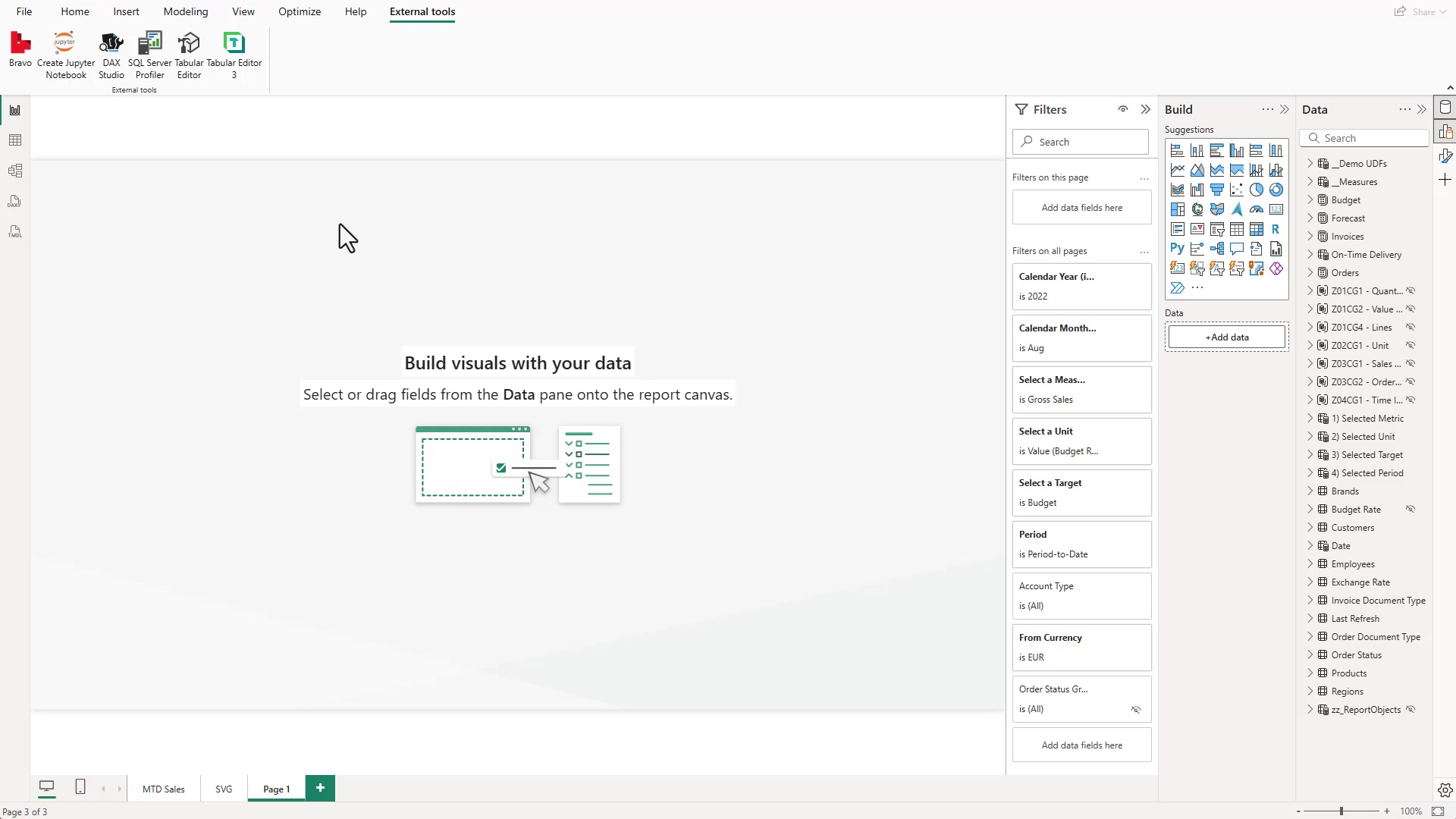
Task: Get more visuals via ellipsis
Action: pos(1197,288)
